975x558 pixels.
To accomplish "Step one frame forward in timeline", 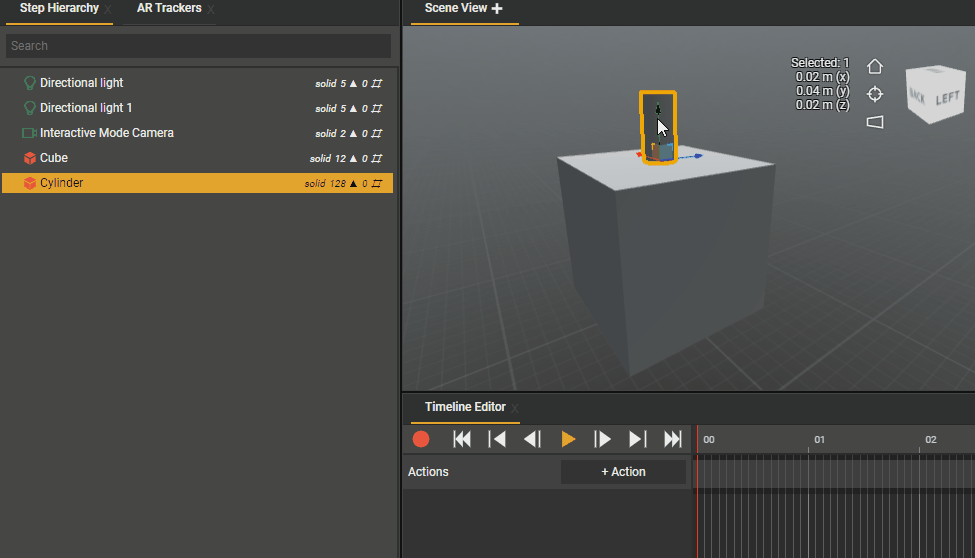I will click(602, 439).
